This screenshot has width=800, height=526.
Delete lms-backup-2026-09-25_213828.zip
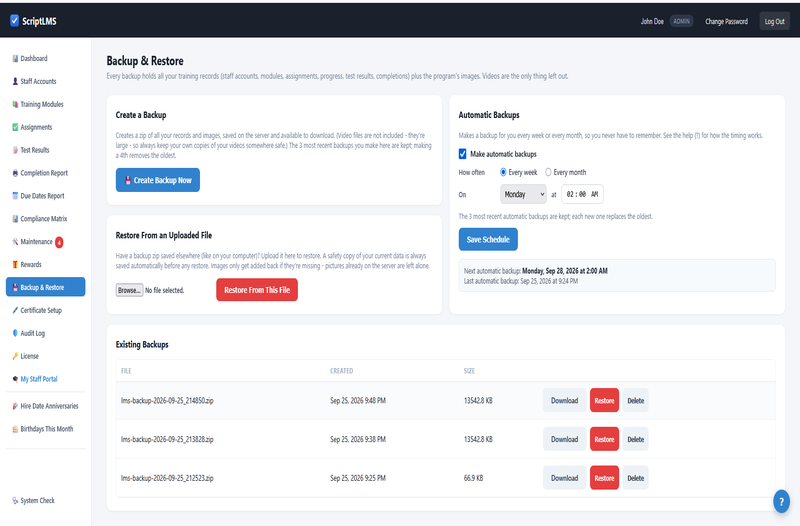tap(635, 439)
